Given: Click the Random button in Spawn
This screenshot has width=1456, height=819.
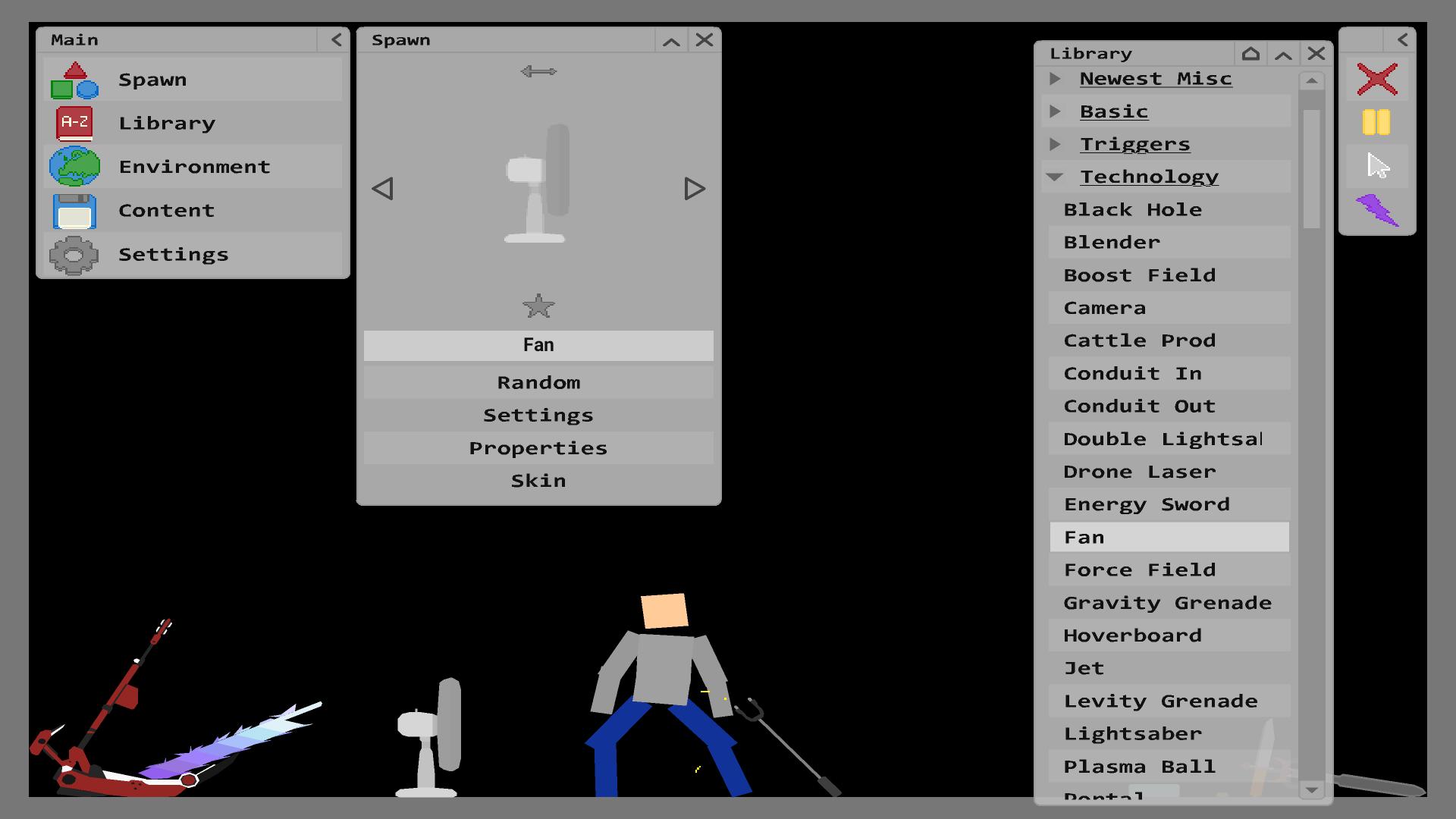Looking at the screenshot, I should tap(538, 381).
